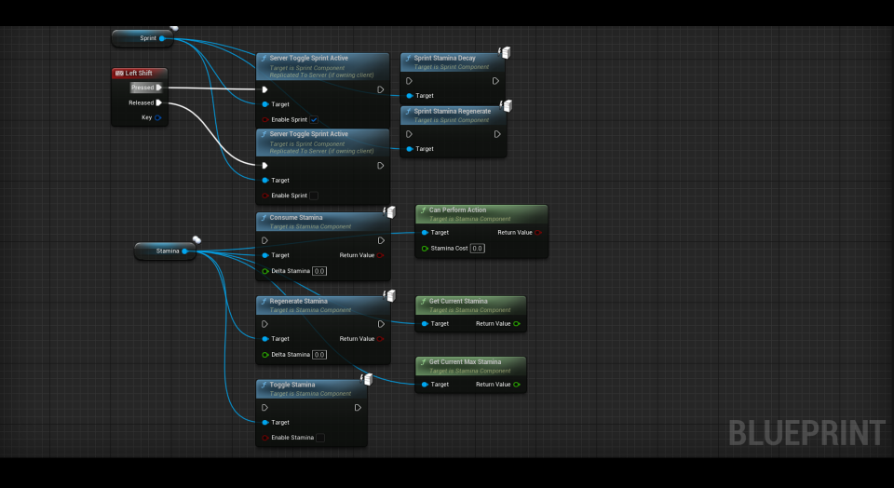
Task: Click the Released execution pin on Left Shift
Action: pos(159,103)
